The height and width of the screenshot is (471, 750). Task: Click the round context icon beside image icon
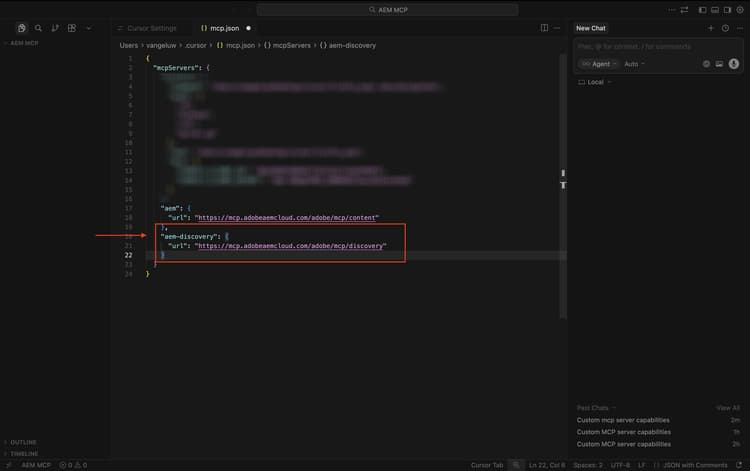point(706,64)
